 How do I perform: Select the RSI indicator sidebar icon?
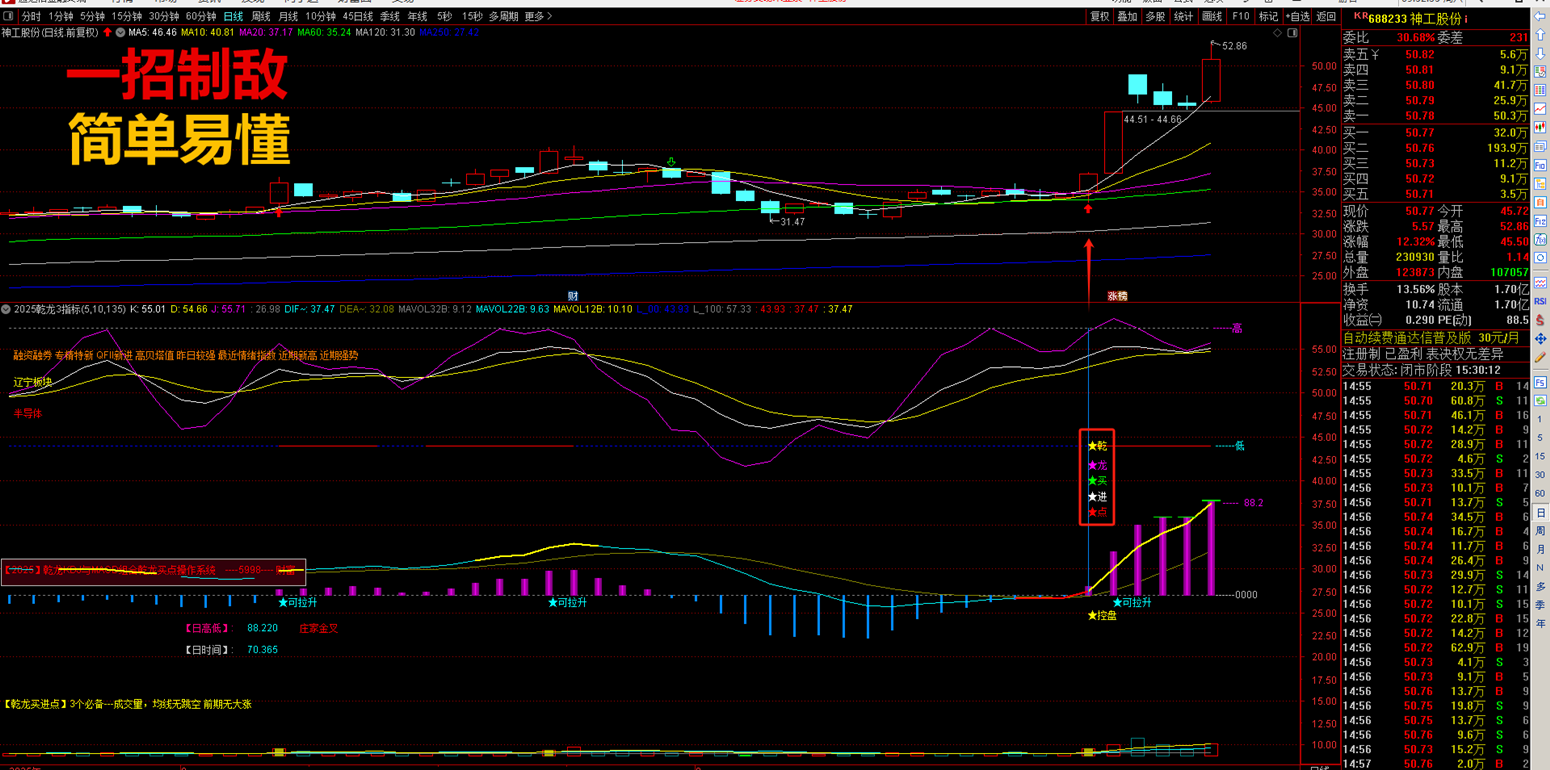pos(1540,301)
